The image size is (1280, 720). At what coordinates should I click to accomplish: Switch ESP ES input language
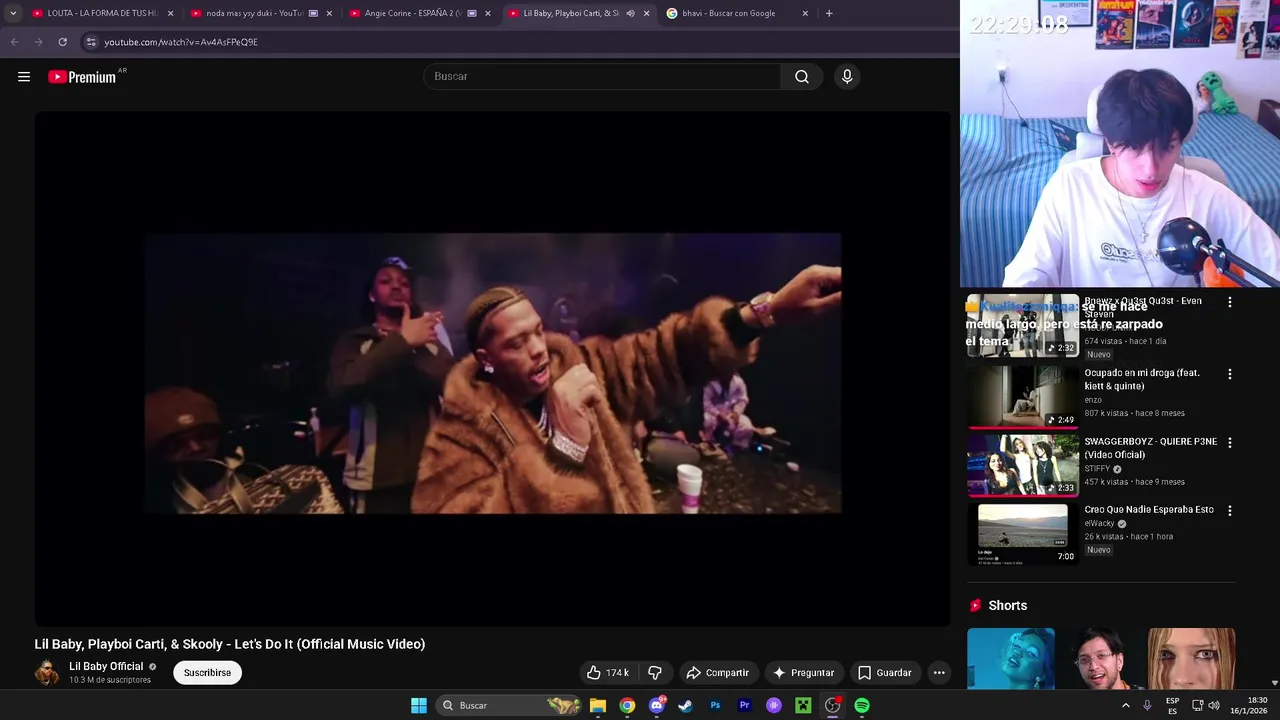tap(1173, 706)
